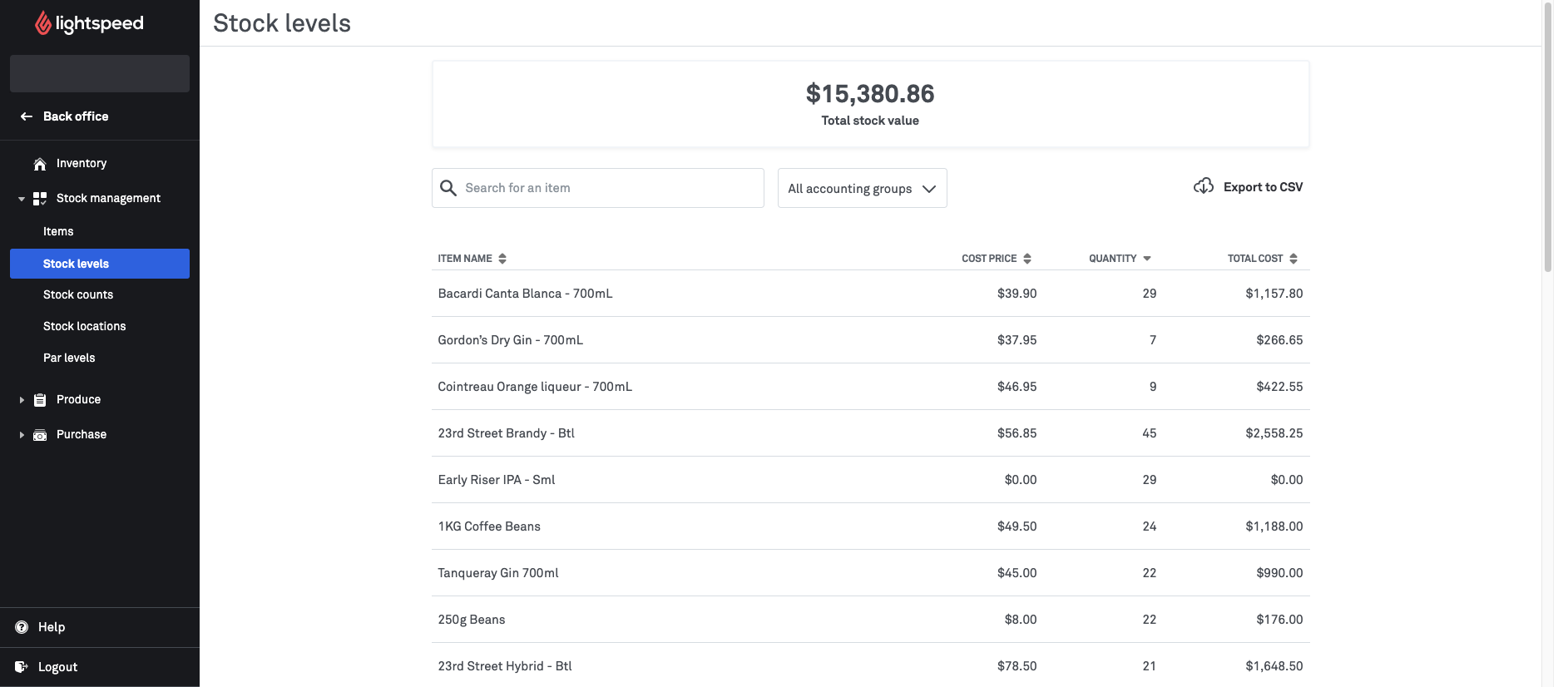
Task: Click the Logout door icon
Action: click(22, 667)
